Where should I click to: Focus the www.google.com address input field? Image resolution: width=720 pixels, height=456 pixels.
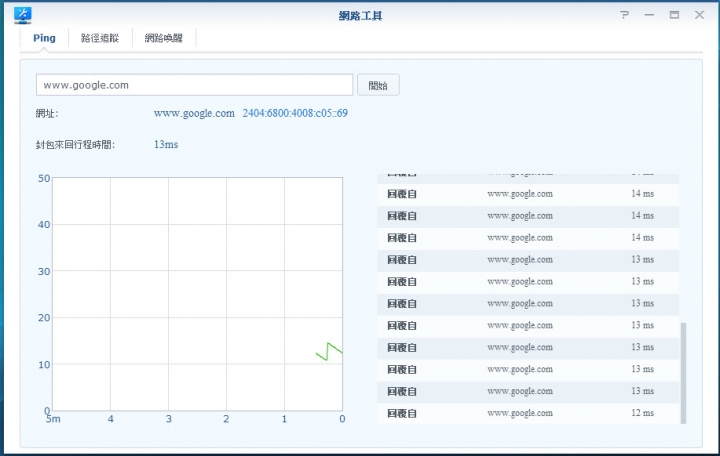[195, 85]
